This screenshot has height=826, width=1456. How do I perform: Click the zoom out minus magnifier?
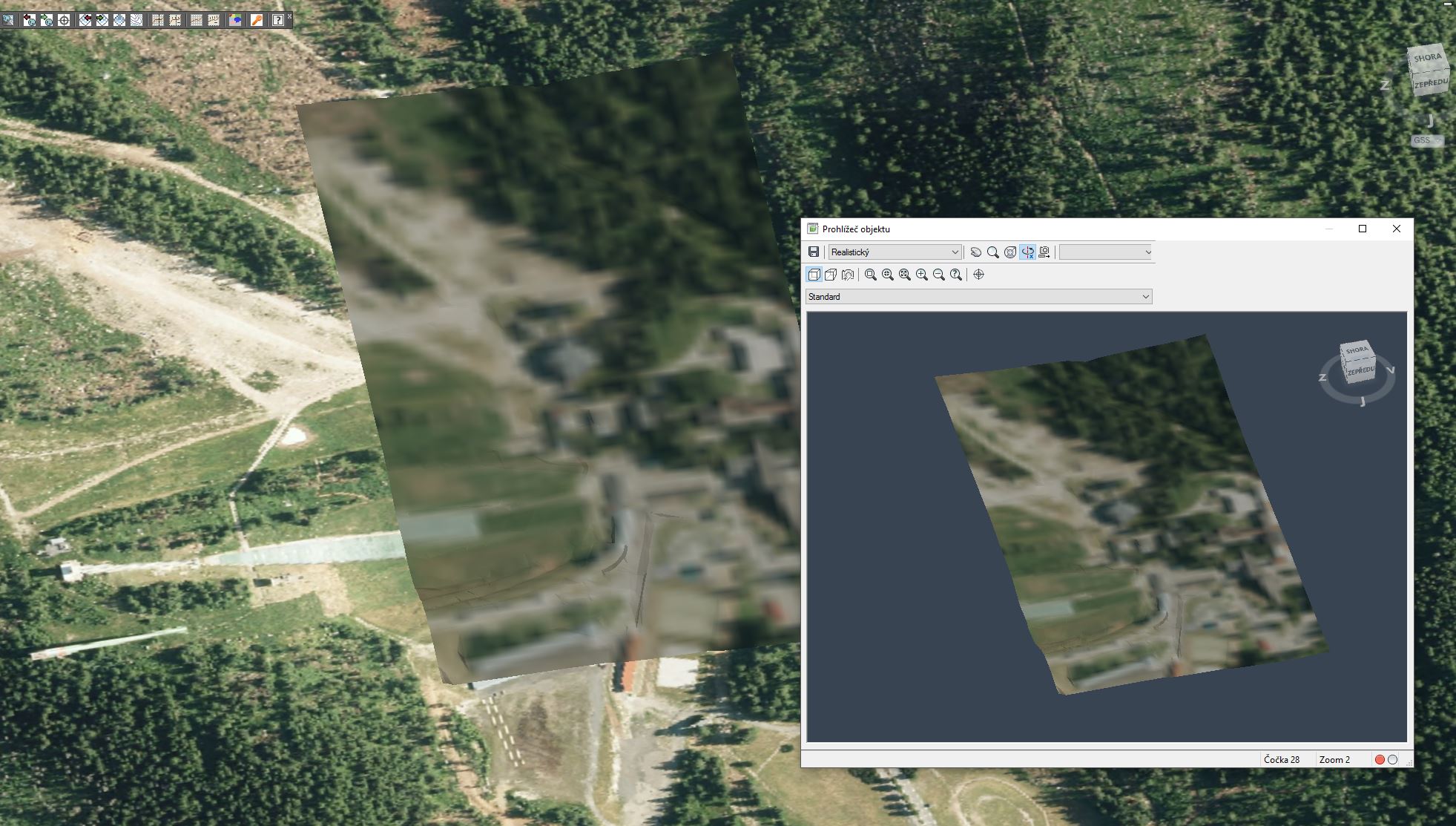(x=939, y=275)
